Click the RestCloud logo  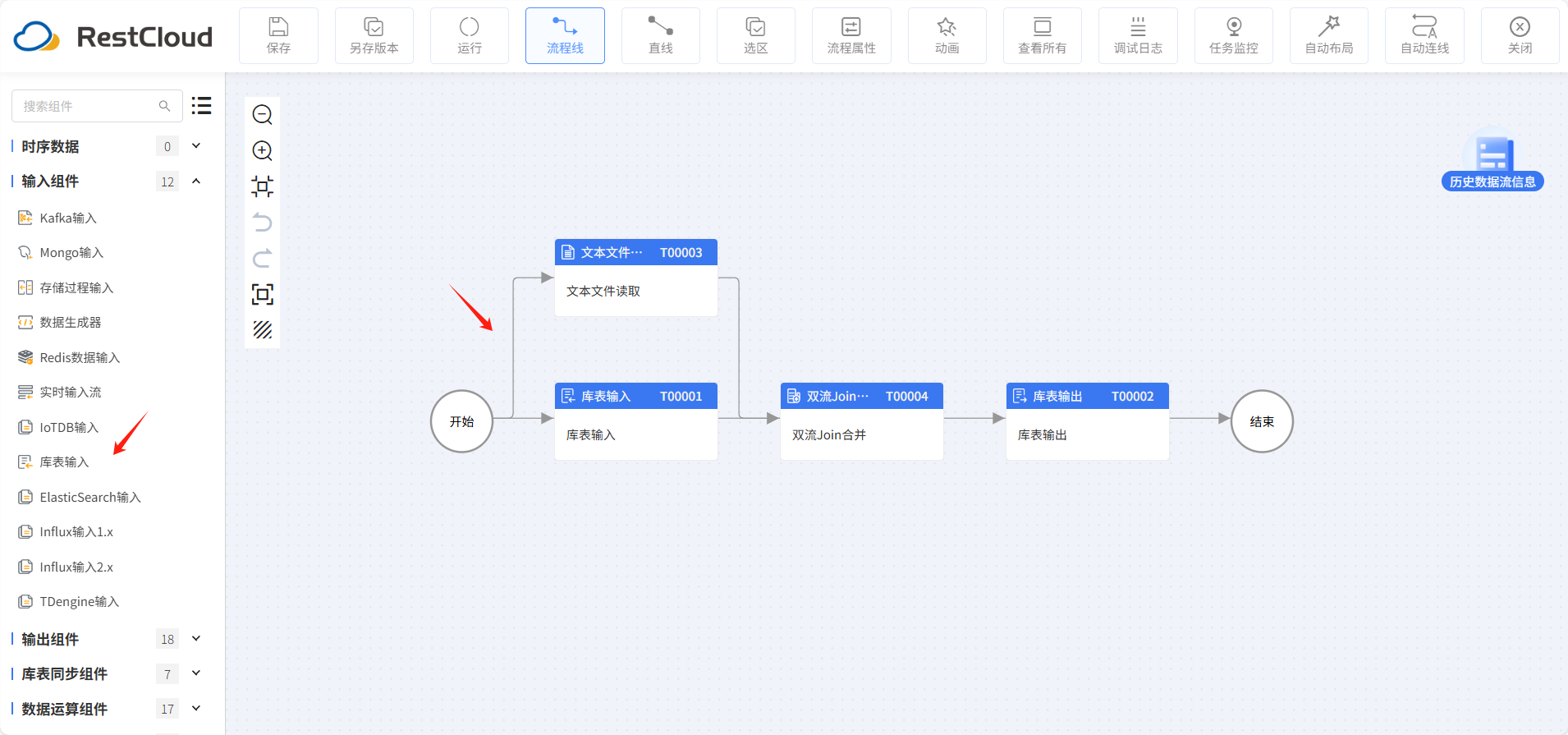pos(113,36)
